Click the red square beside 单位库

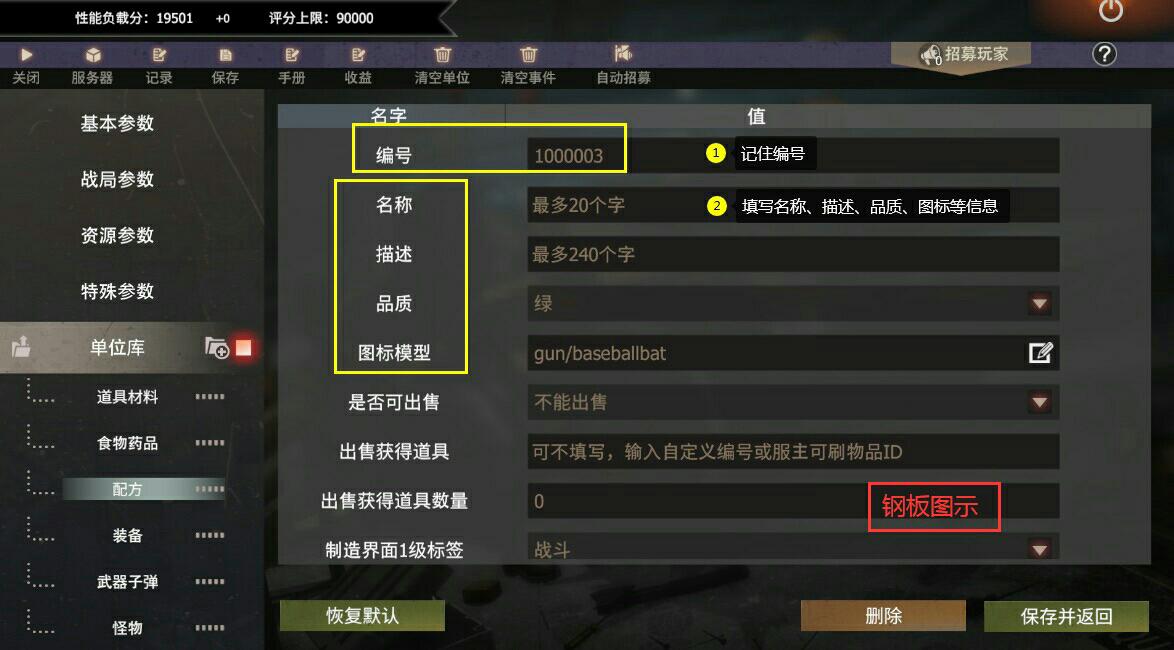243,347
